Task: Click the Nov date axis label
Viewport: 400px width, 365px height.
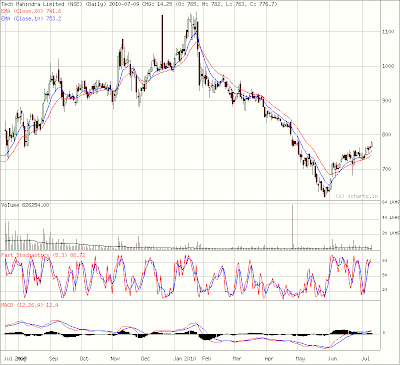Action: click(115, 359)
